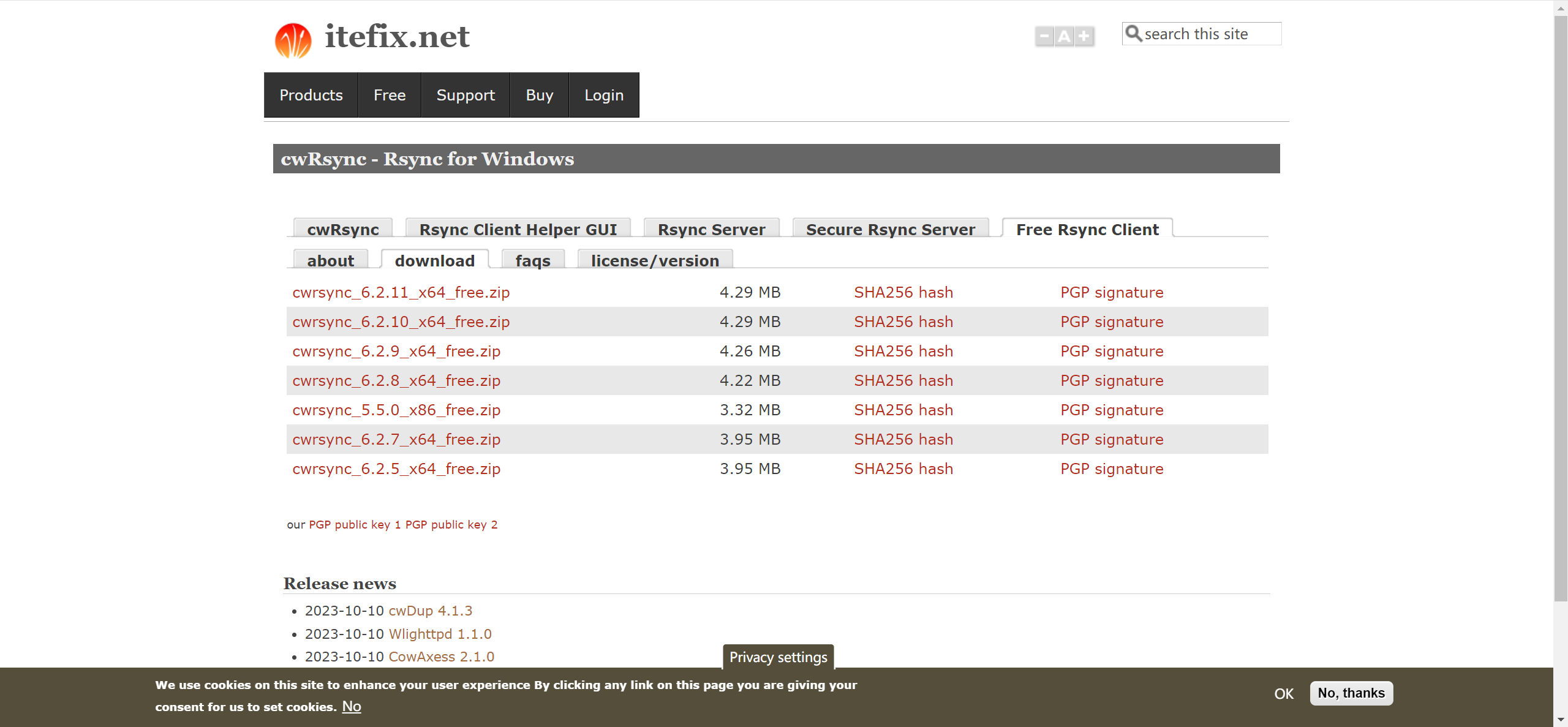This screenshot has height=727, width=1568.
Task: Click the page vertical scrollbar
Action: tap(1561, 309)
